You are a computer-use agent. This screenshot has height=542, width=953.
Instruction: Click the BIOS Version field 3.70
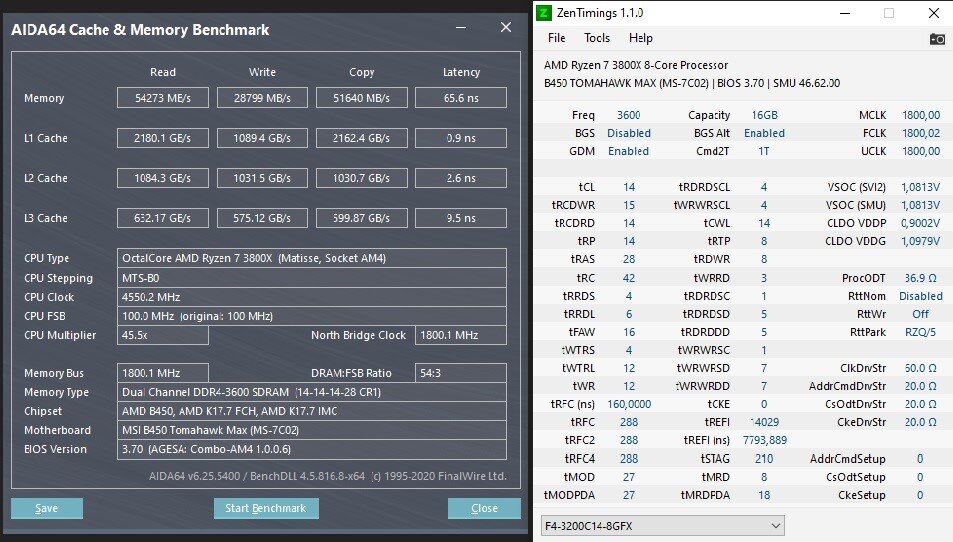click(x=312, y=449)
